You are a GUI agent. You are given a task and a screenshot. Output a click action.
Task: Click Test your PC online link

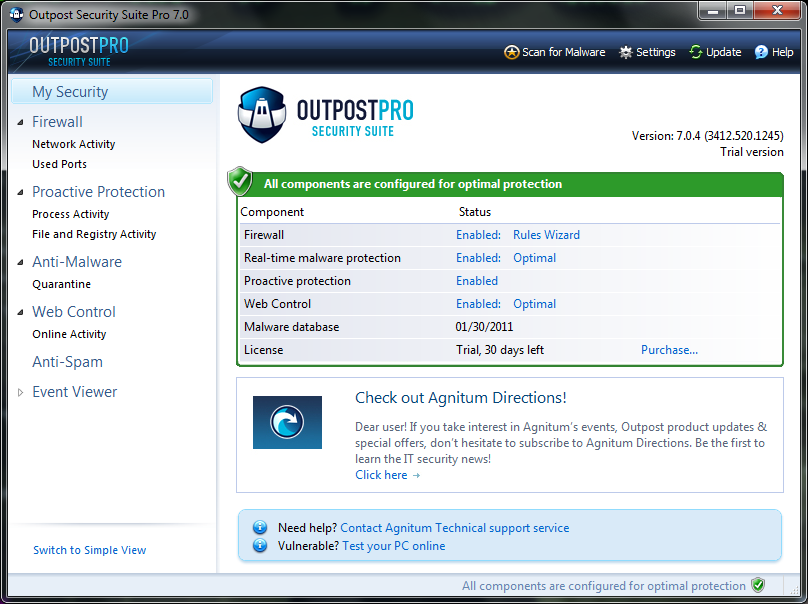pos(394,546)
